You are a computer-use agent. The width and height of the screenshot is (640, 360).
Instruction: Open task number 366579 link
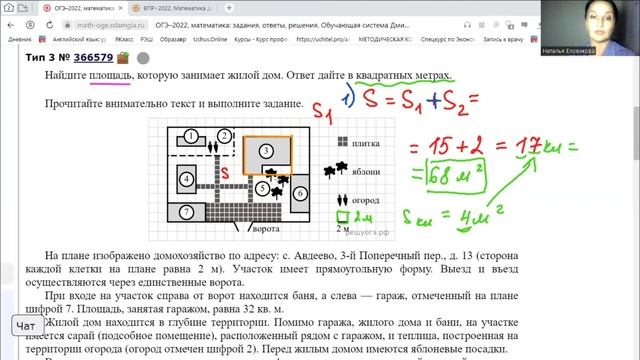(x=93, y=58)
